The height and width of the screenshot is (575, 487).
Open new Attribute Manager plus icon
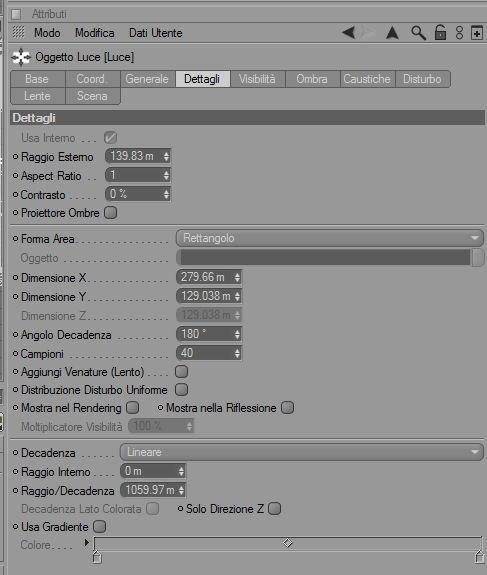tap(477, 33)
